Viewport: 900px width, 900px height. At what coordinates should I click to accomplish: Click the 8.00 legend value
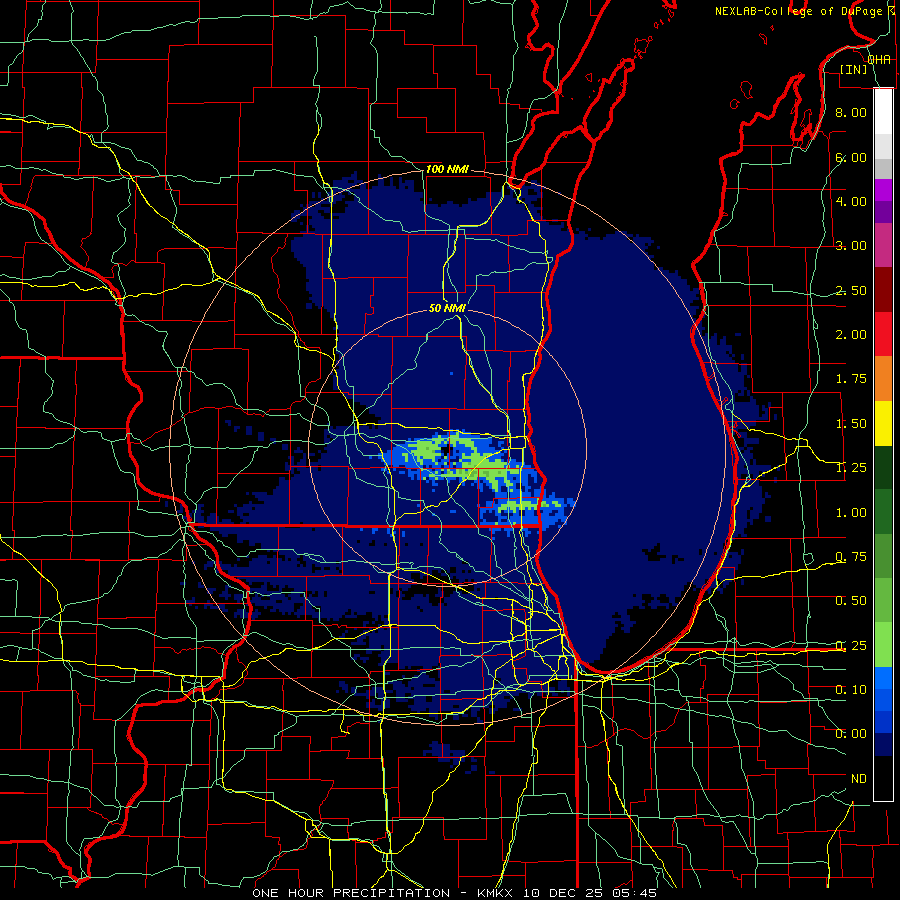[850, 112]
